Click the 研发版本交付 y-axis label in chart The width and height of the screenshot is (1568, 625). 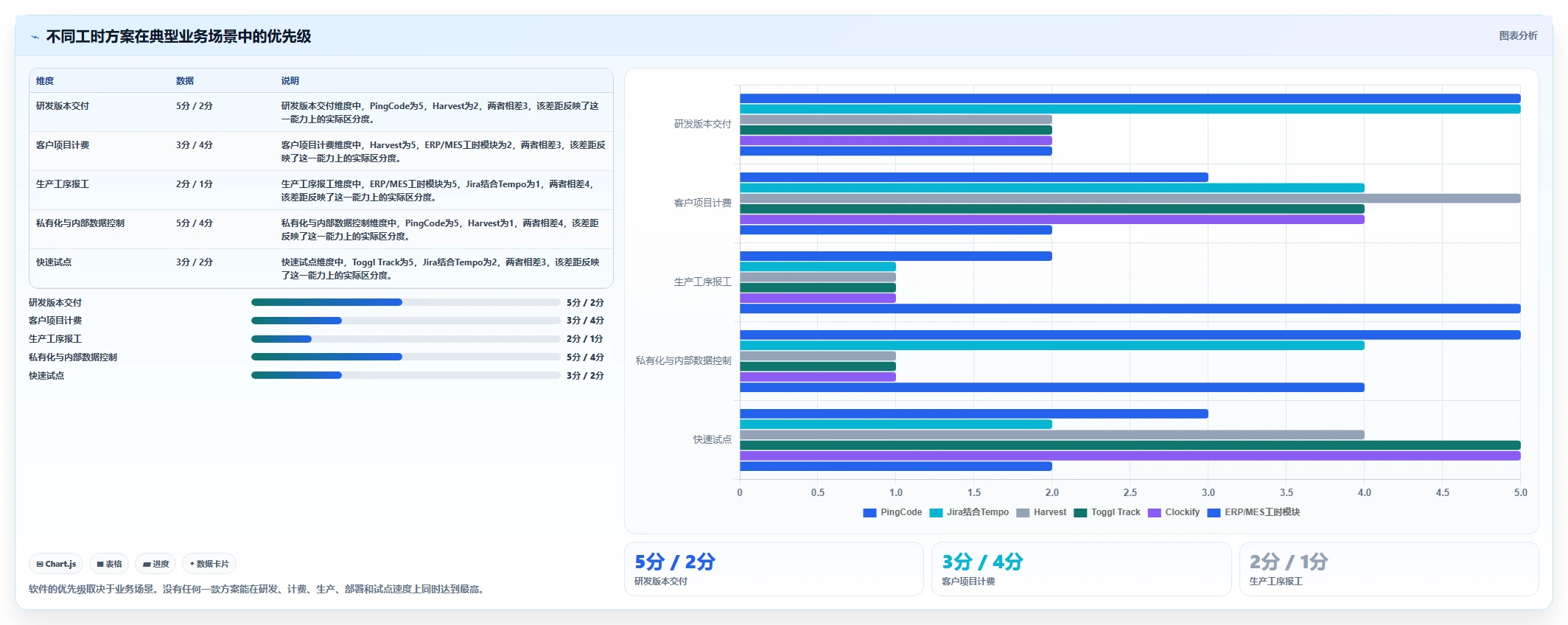coord(703,125)
